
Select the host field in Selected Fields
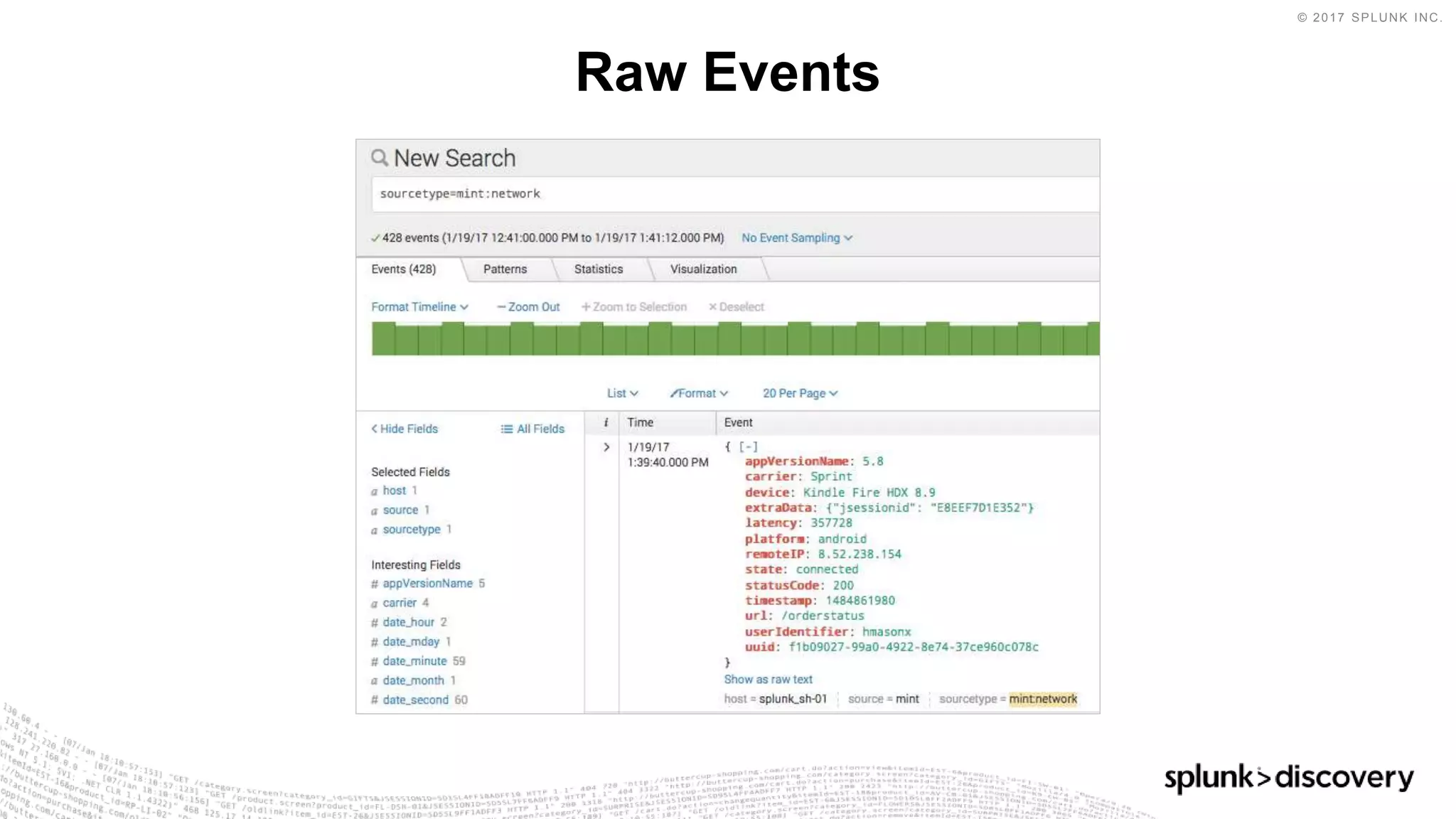(394, 491)
